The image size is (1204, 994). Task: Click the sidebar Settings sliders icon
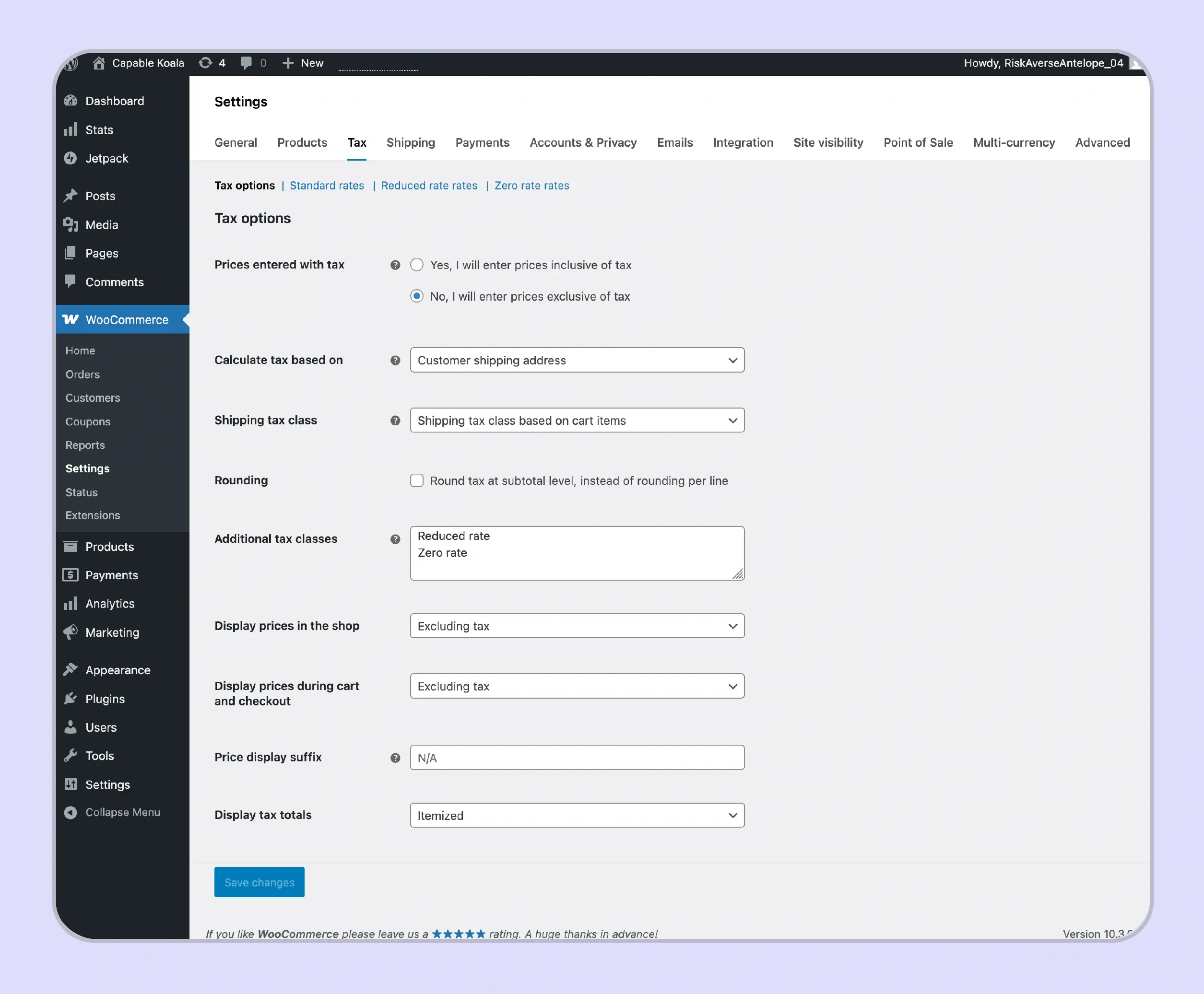(71, 784)
